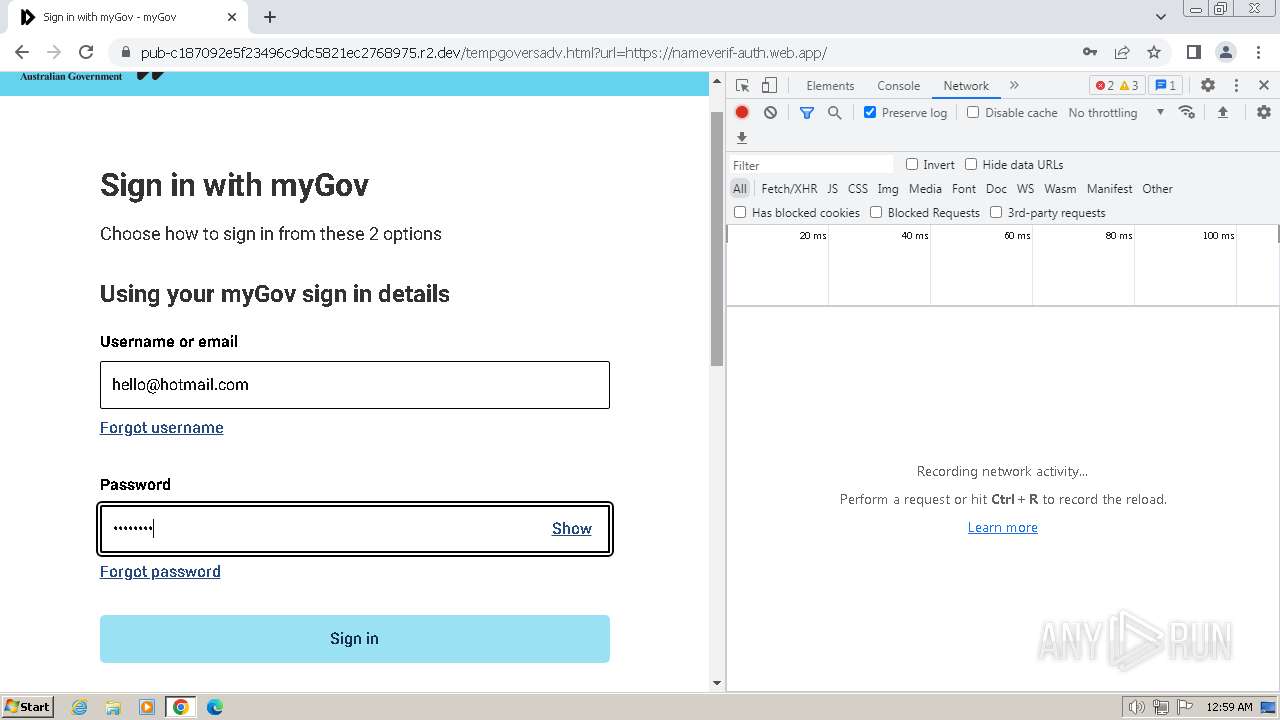Check the Invert filter checkbox

(x=912, y=164)
